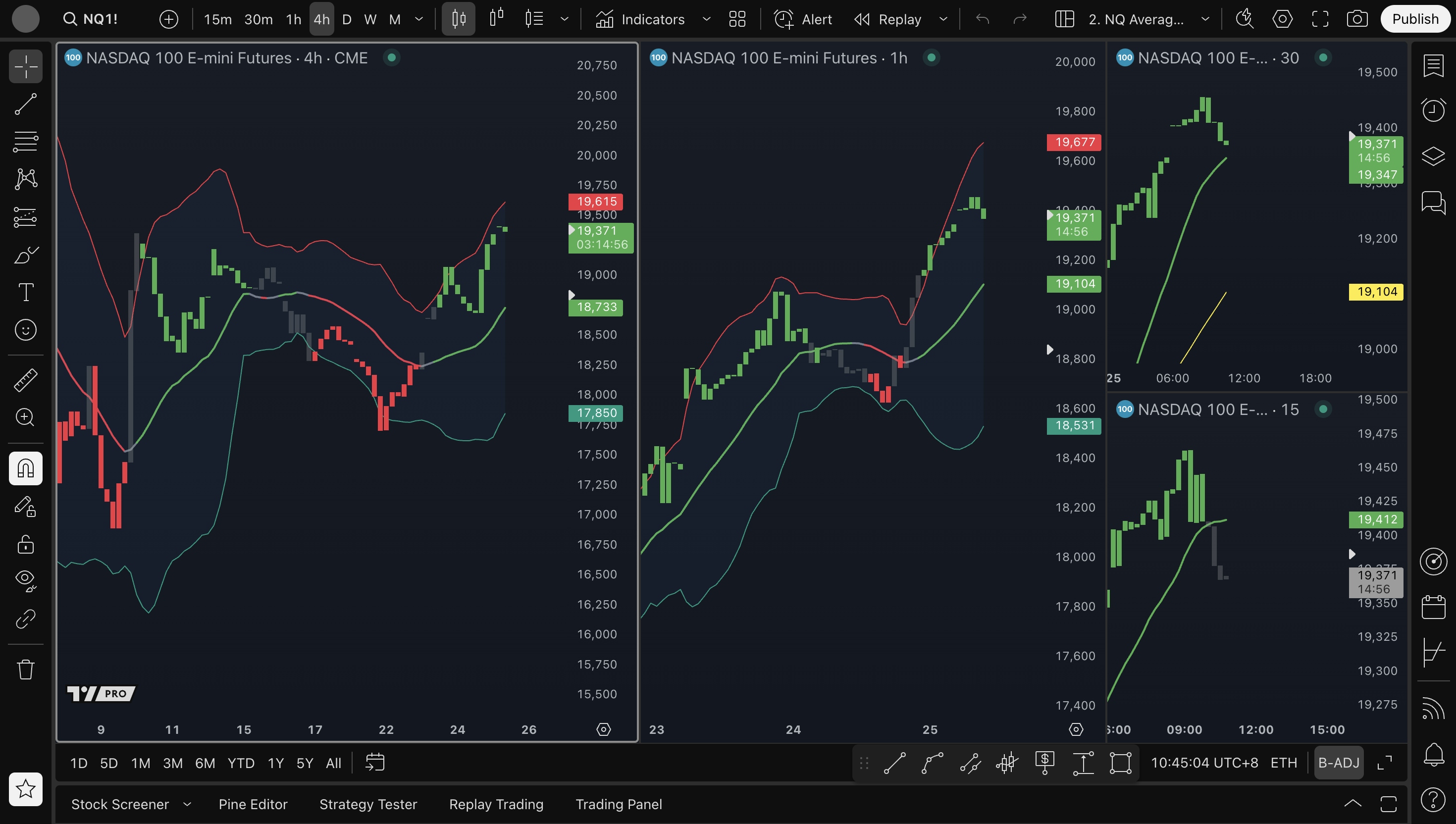Image resolution: width=1456 pixels, height=824 pixels.
Task: Toggle Magnet mode in left toolbar
Action: click(x=25, y=468)
